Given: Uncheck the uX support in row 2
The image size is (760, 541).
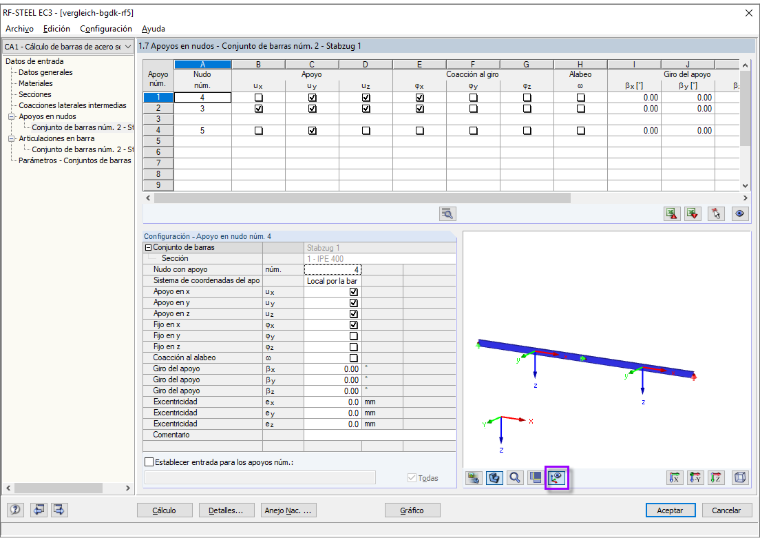Looking at the screenshot, I should [x=259, y=109].
